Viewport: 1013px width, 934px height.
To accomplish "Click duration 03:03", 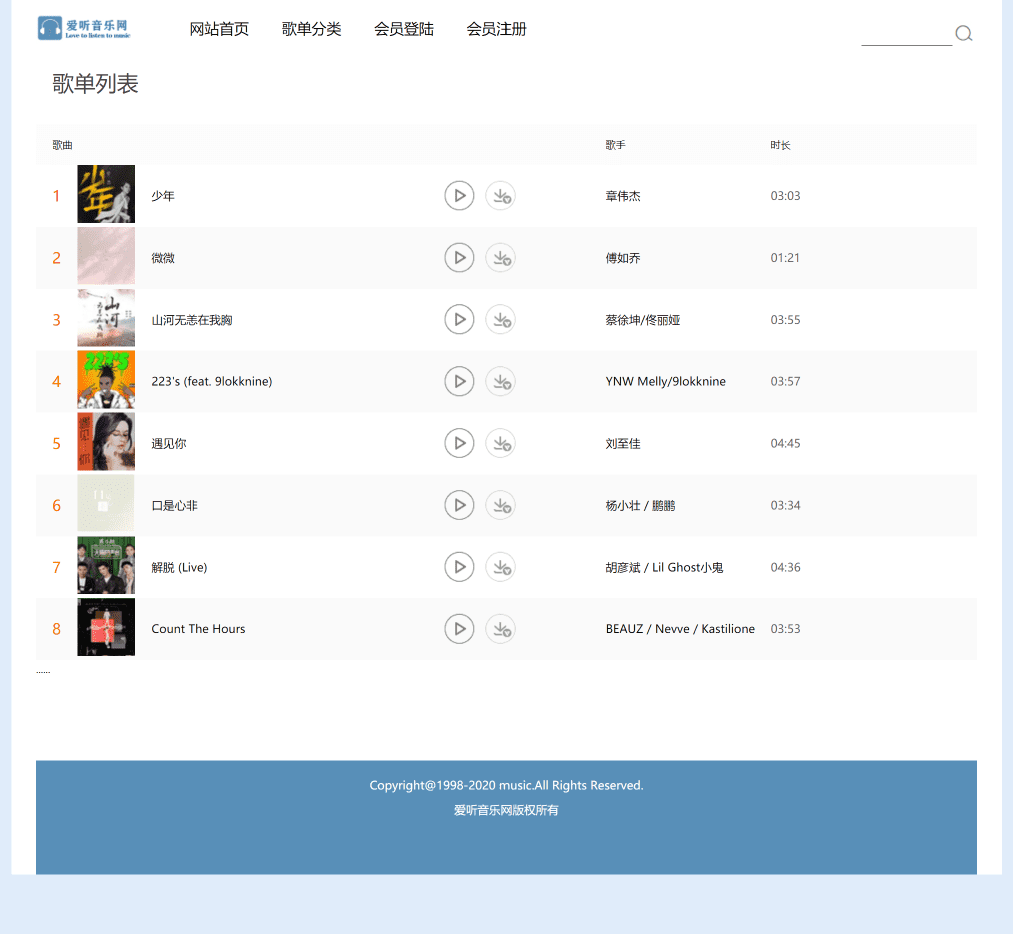I will click(x=785, y=196).
